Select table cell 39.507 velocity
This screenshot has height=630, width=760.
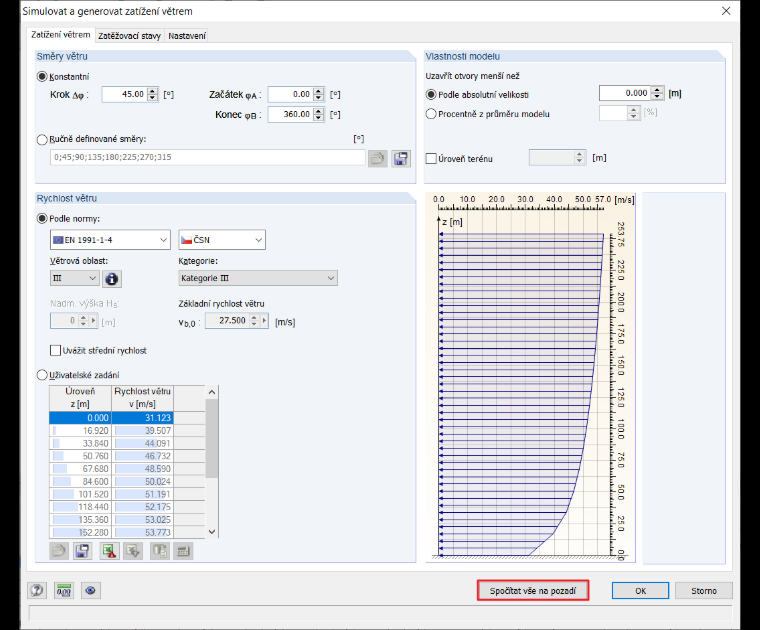[x=142, y=430]
